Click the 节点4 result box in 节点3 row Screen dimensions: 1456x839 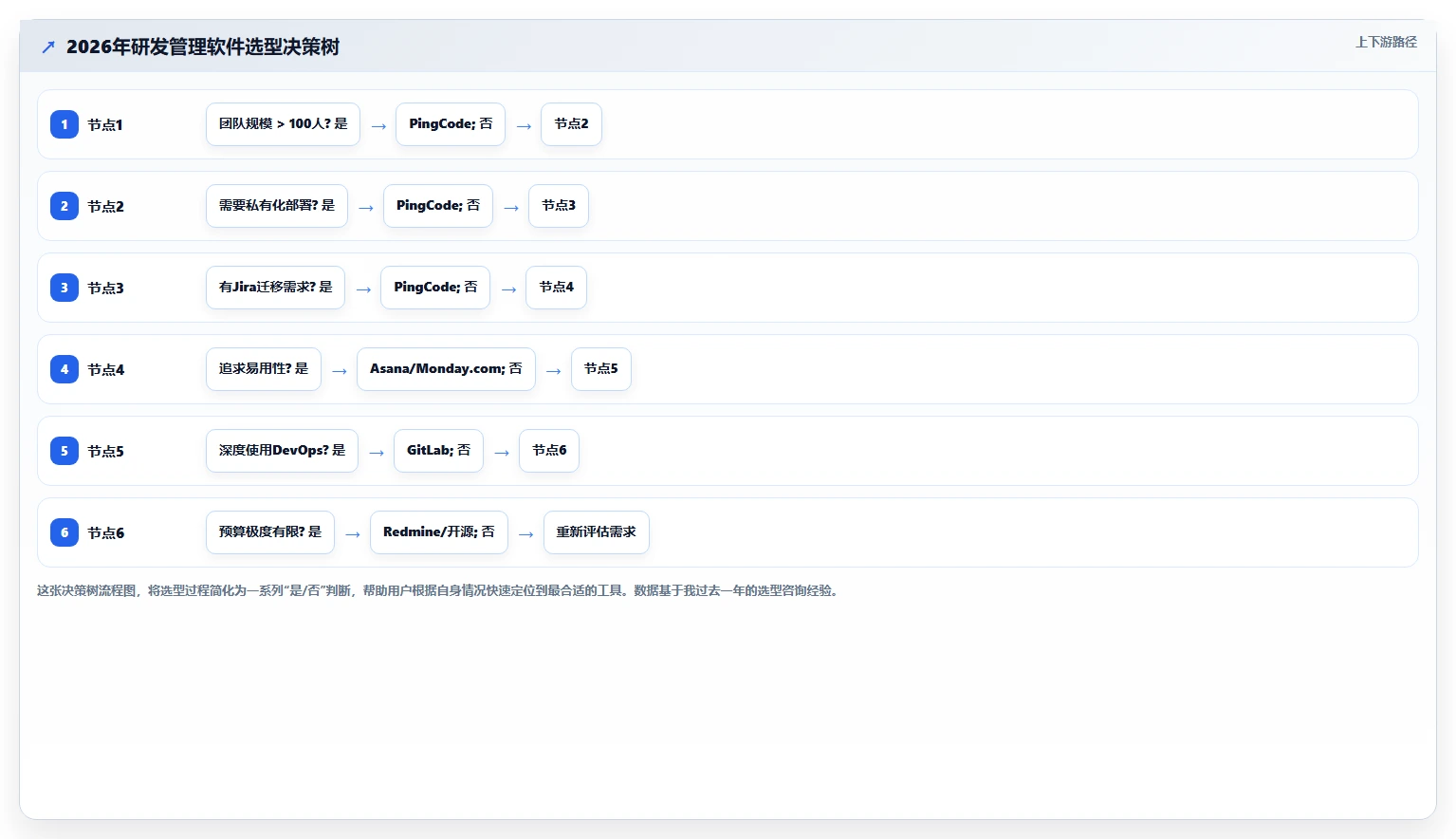556,288
